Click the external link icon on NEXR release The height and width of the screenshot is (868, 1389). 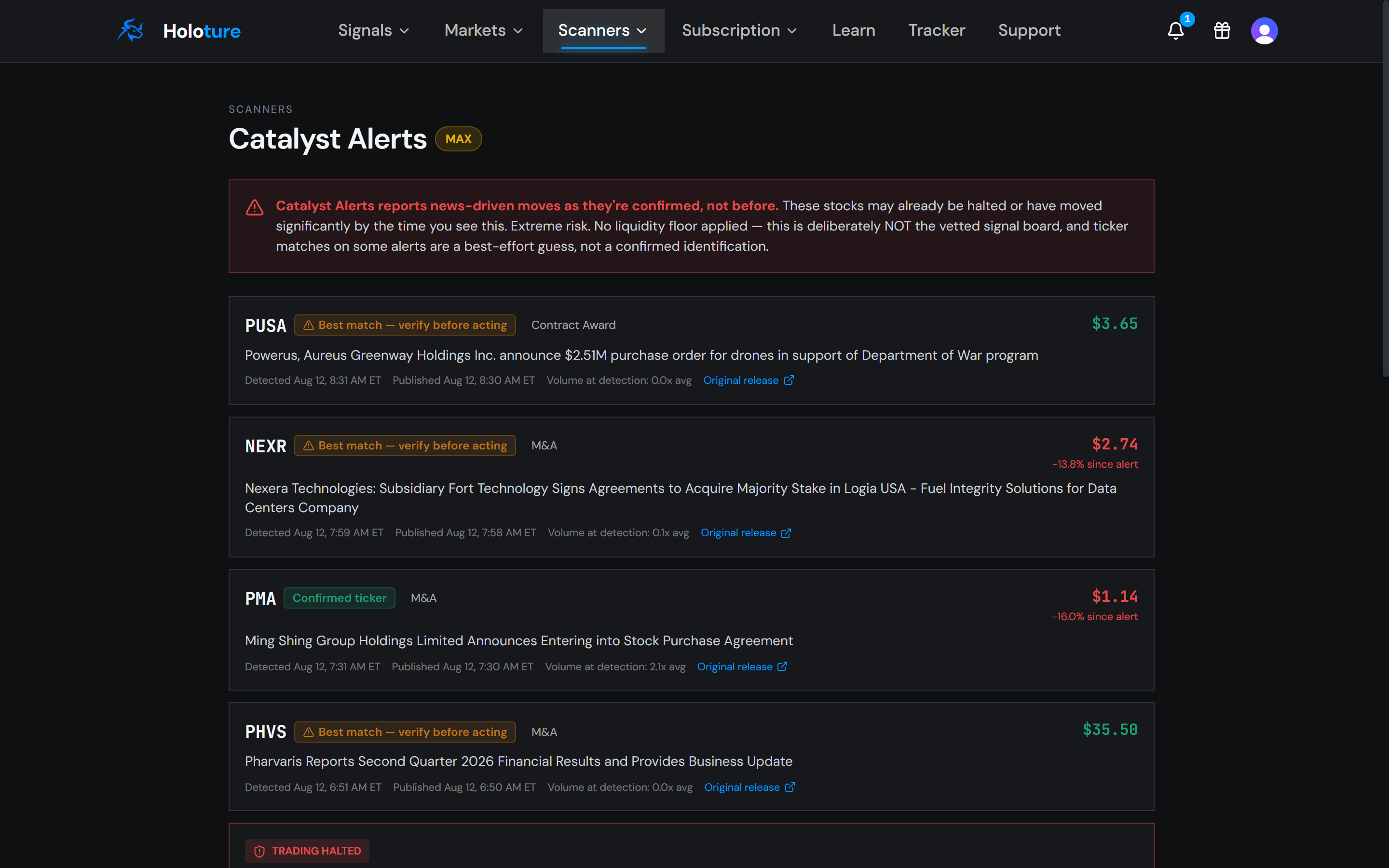(x=786, y=533)
